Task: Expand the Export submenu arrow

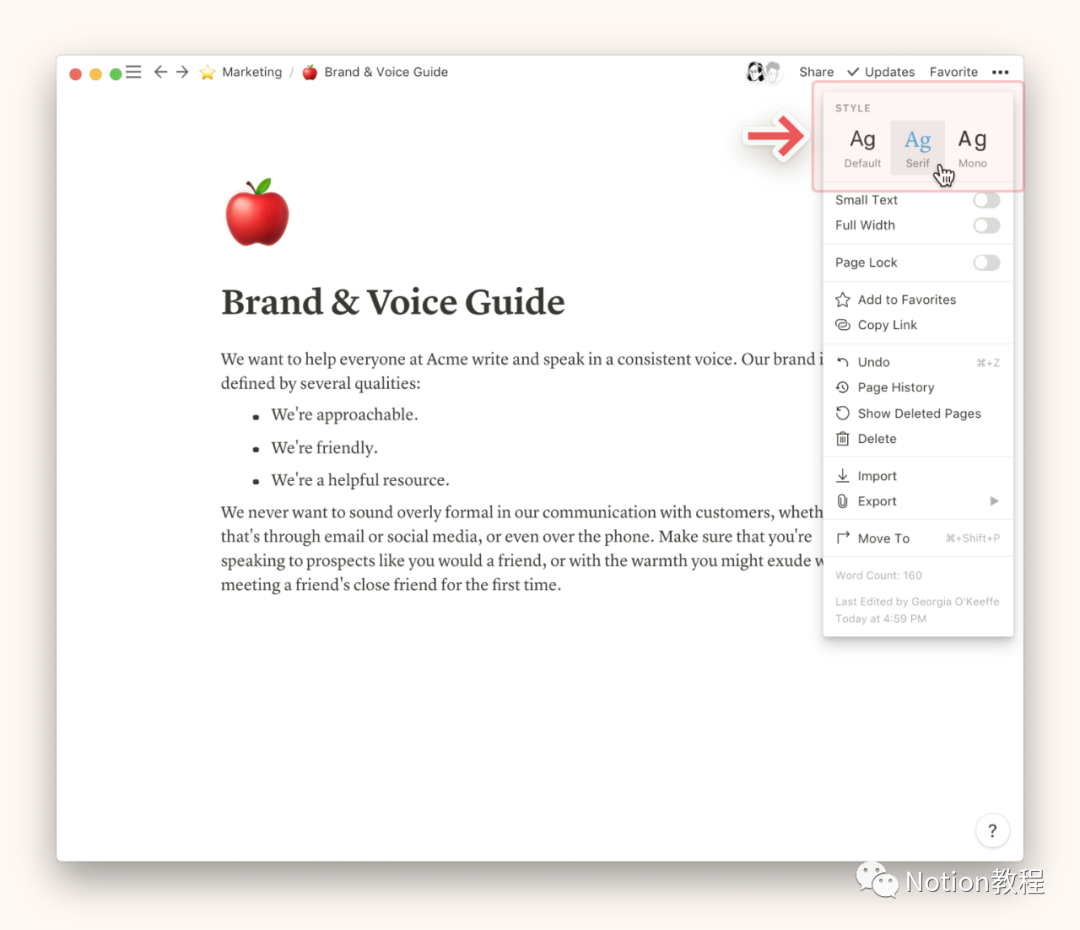Action: click(994, 501)
